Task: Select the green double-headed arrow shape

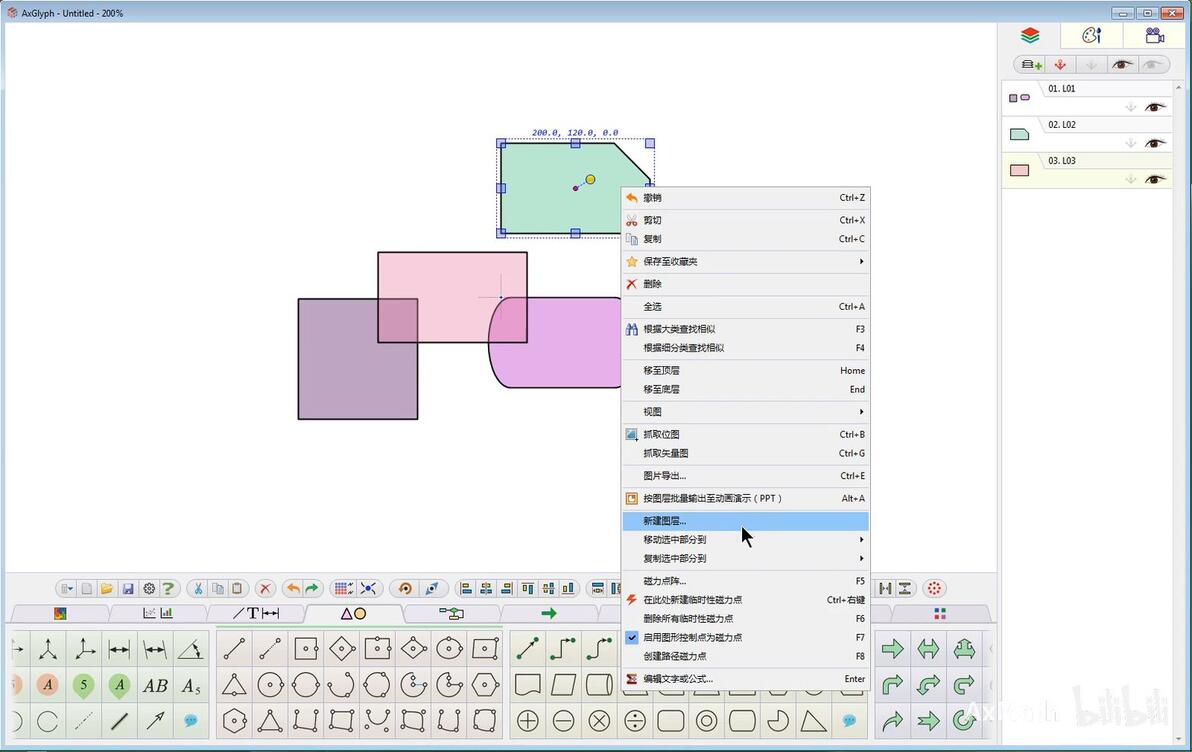Action: (x=928, y=649)
